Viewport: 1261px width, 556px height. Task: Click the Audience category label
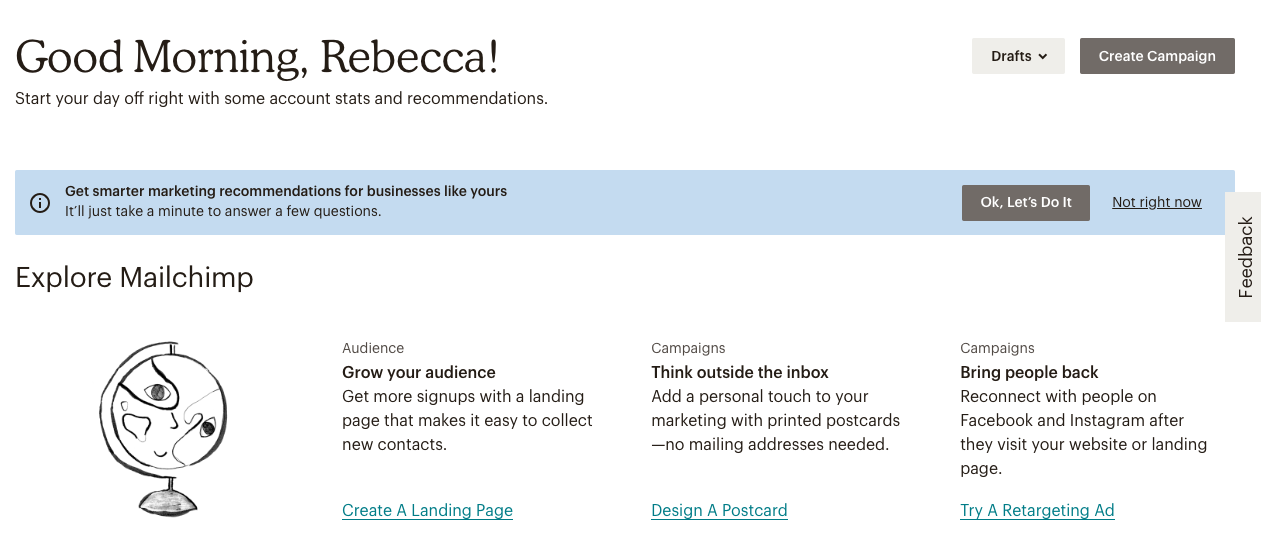pyautogui.click(x=373, y=348)
